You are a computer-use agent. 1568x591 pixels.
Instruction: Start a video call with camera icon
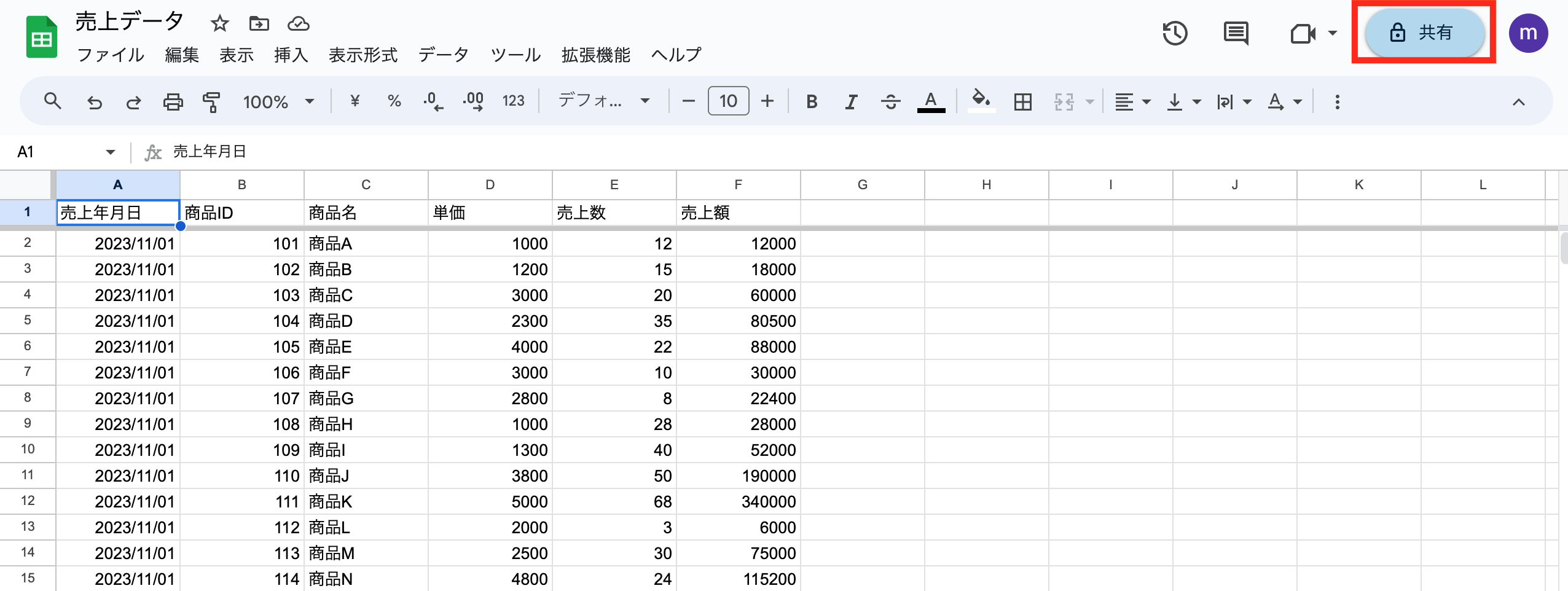coord(1303,33)
